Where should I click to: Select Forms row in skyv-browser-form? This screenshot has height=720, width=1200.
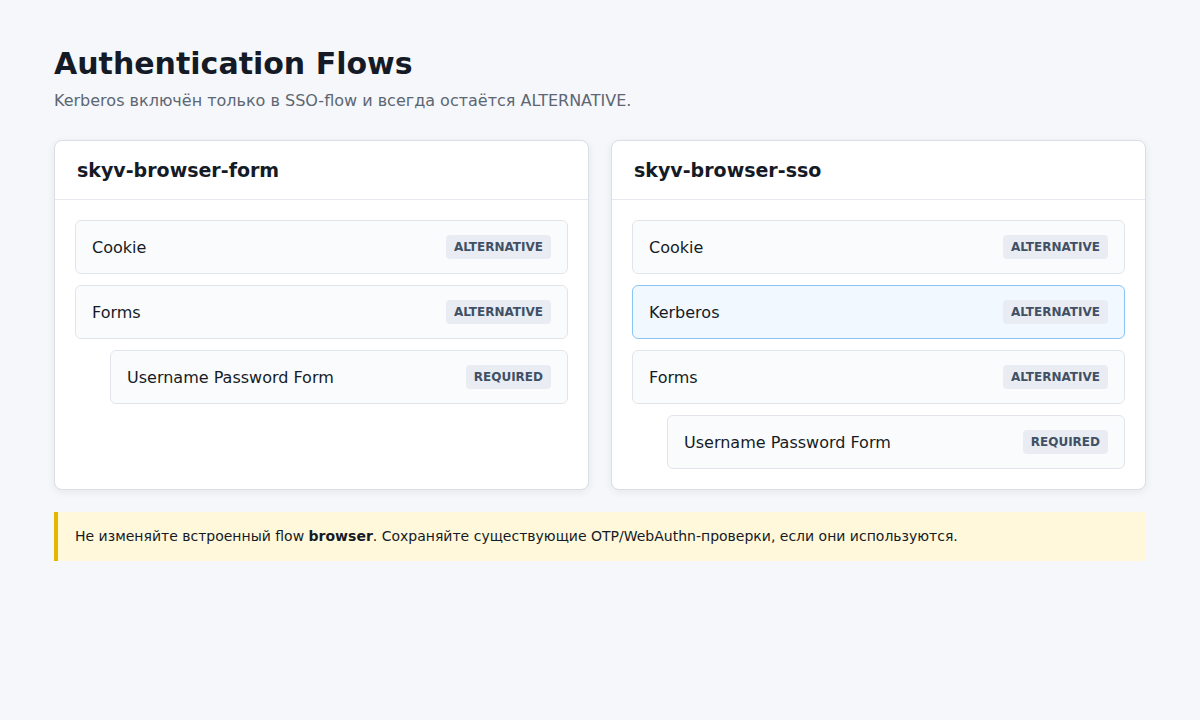coord(321,312)
